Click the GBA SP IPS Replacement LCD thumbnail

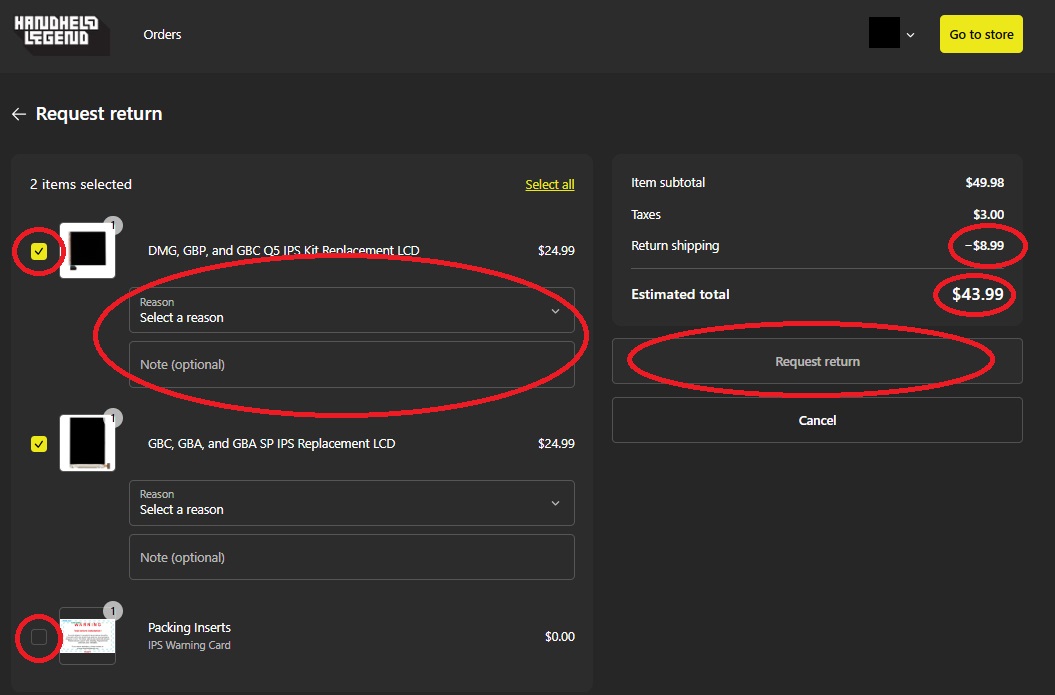point(87,443)
